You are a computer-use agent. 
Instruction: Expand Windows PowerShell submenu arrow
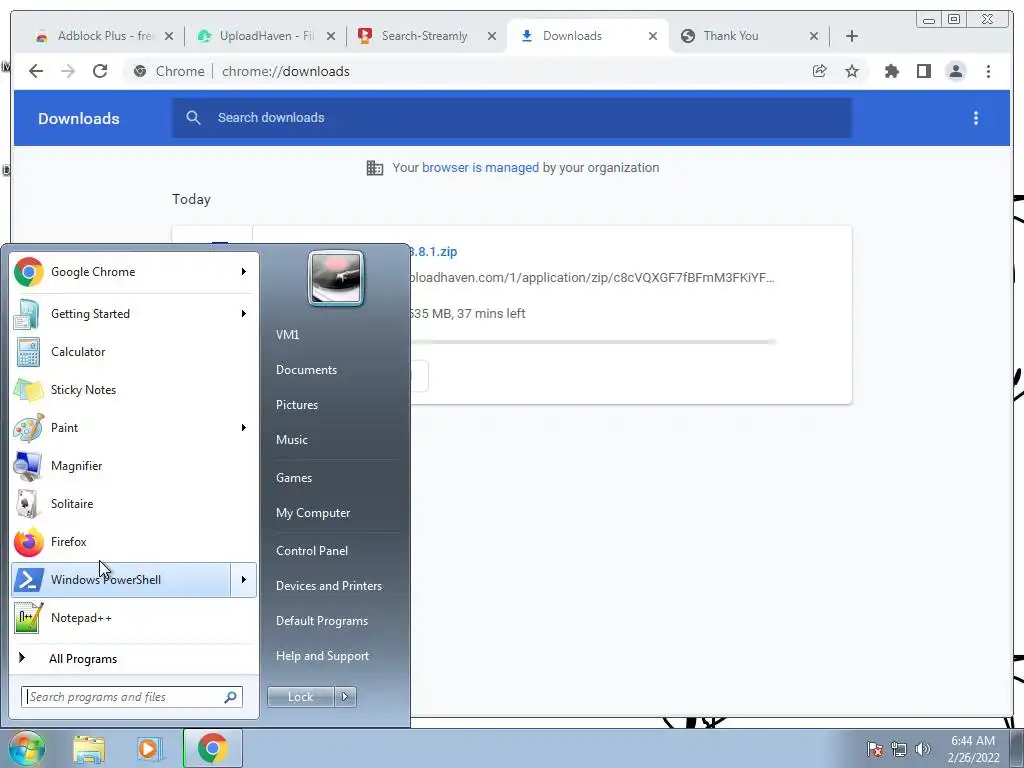(244, 579)
